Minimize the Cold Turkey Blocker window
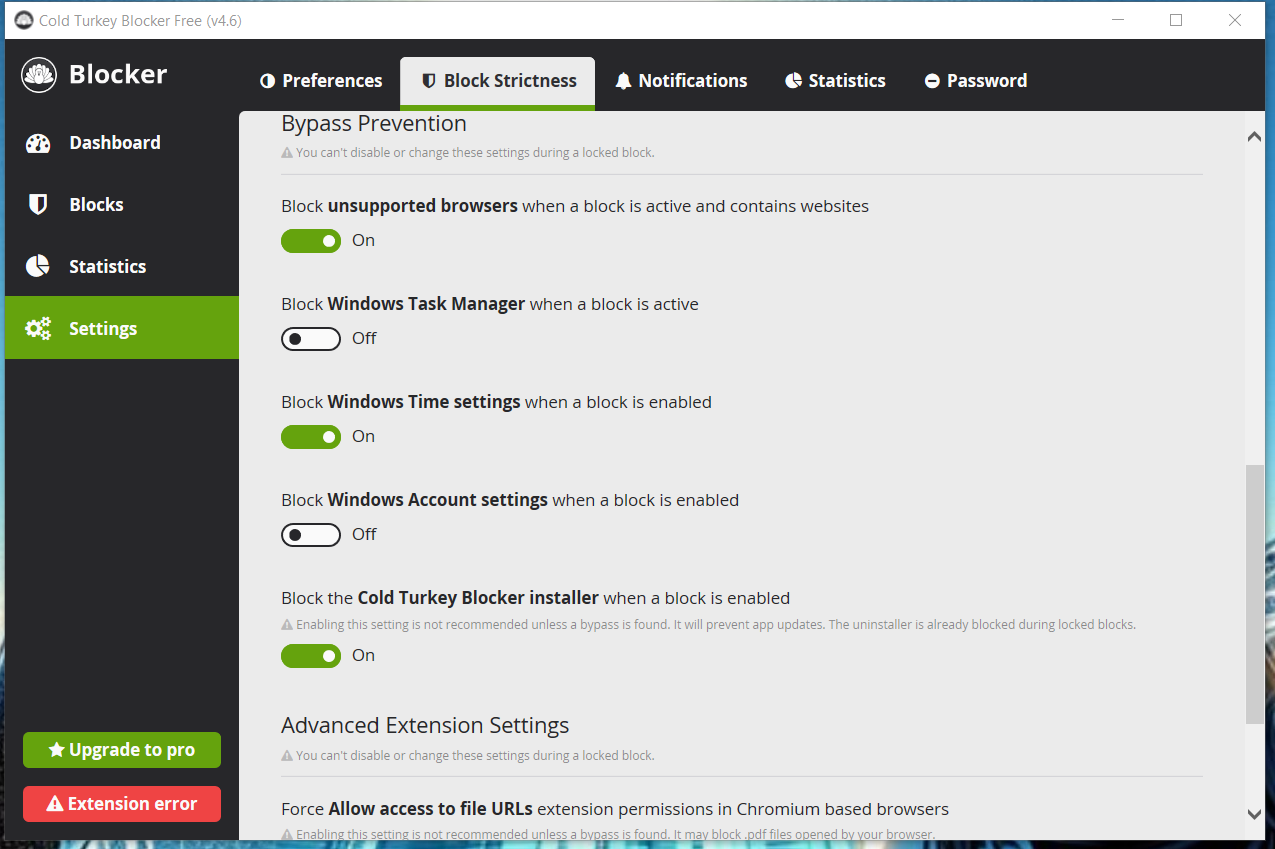 (x=1118, y=20)
